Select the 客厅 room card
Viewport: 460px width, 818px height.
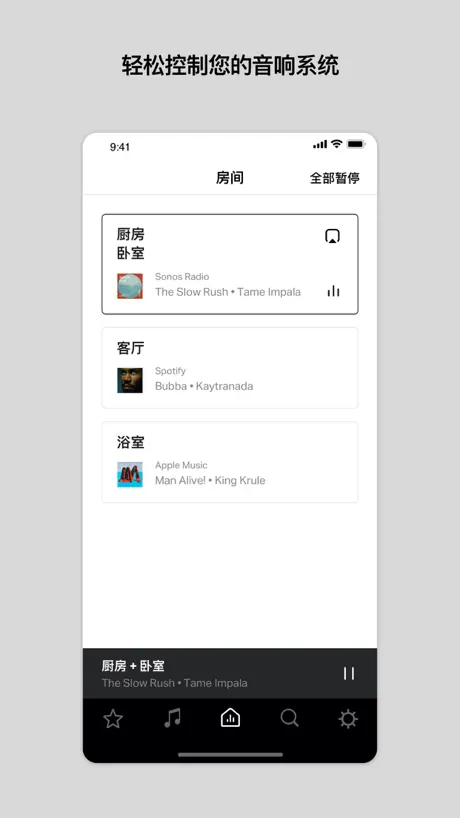[230, 368]
